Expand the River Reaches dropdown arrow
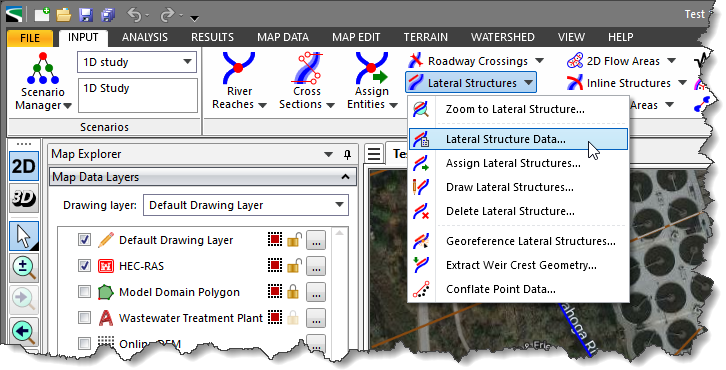 point(263,106)
